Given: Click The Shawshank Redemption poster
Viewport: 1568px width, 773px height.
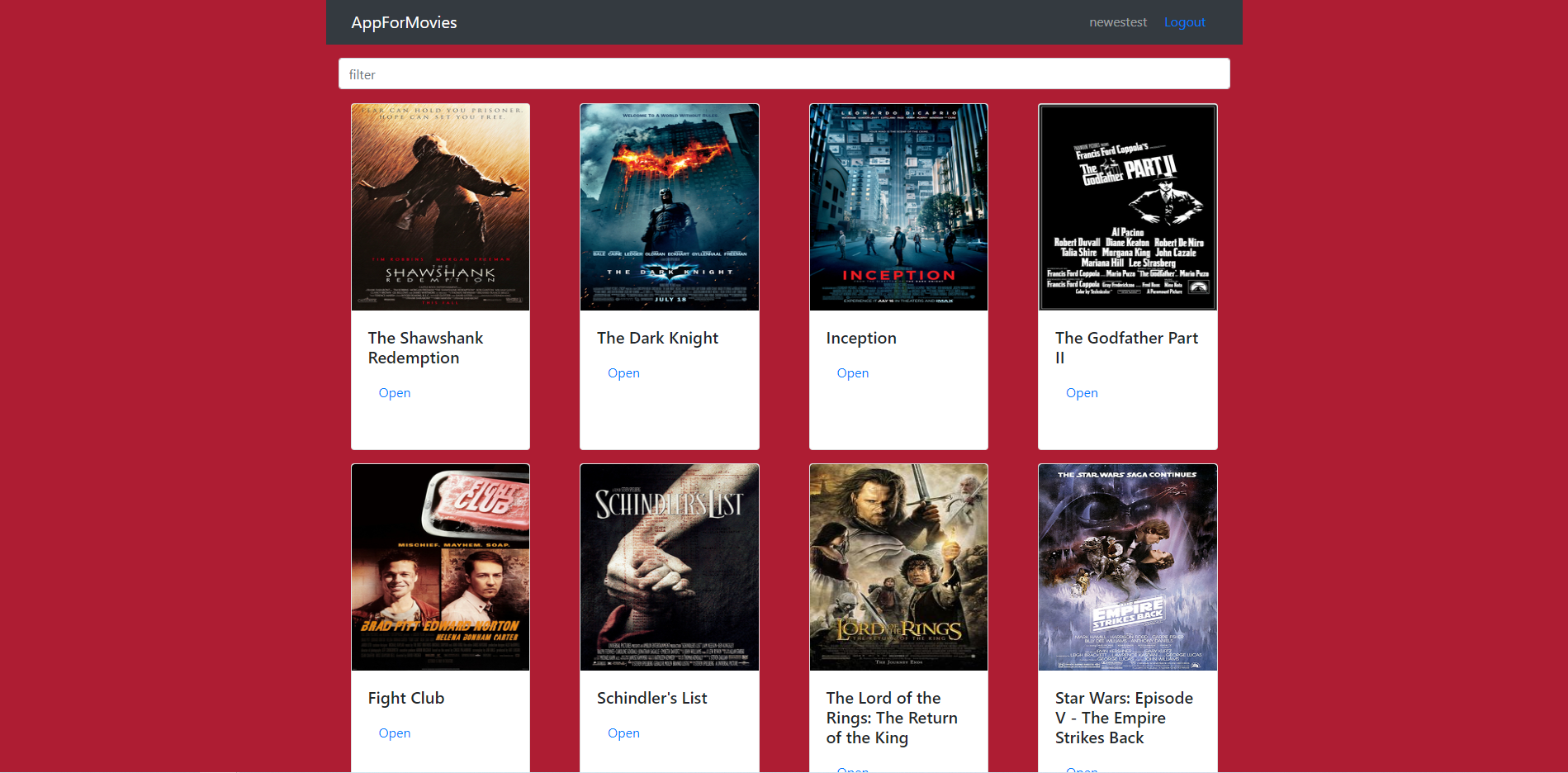Looking at the screenshot, I should tap(440, 206).
